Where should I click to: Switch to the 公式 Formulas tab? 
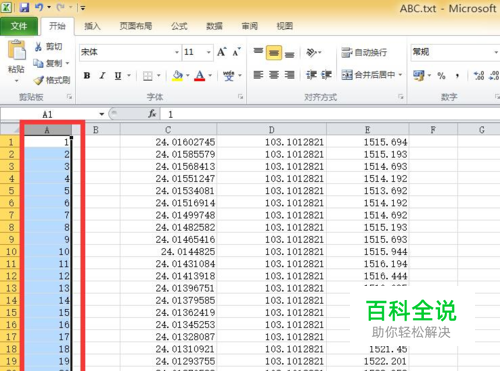[x=179, y=26]
